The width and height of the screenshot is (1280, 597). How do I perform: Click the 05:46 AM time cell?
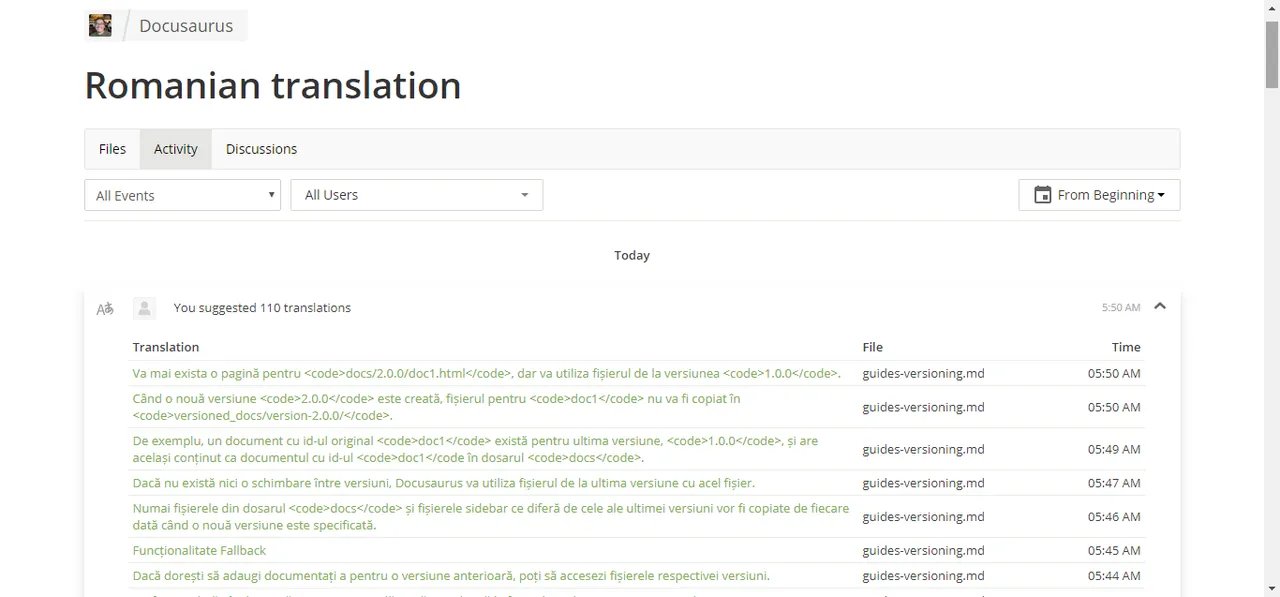[1114, 517]
